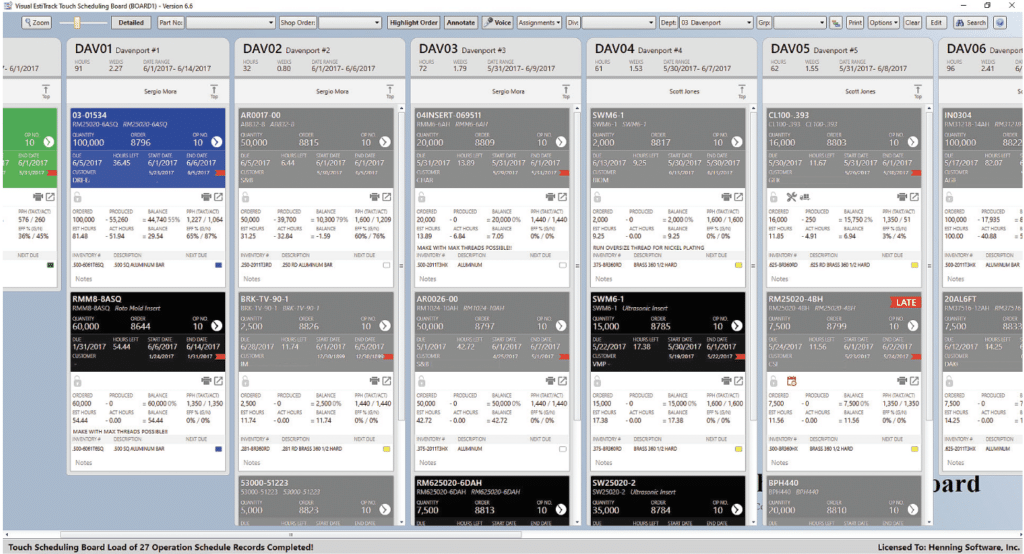The width and height of the screenshot is (1024, 554).
Task: Click the Highlight Order button
Action: (x=413, y=22)
